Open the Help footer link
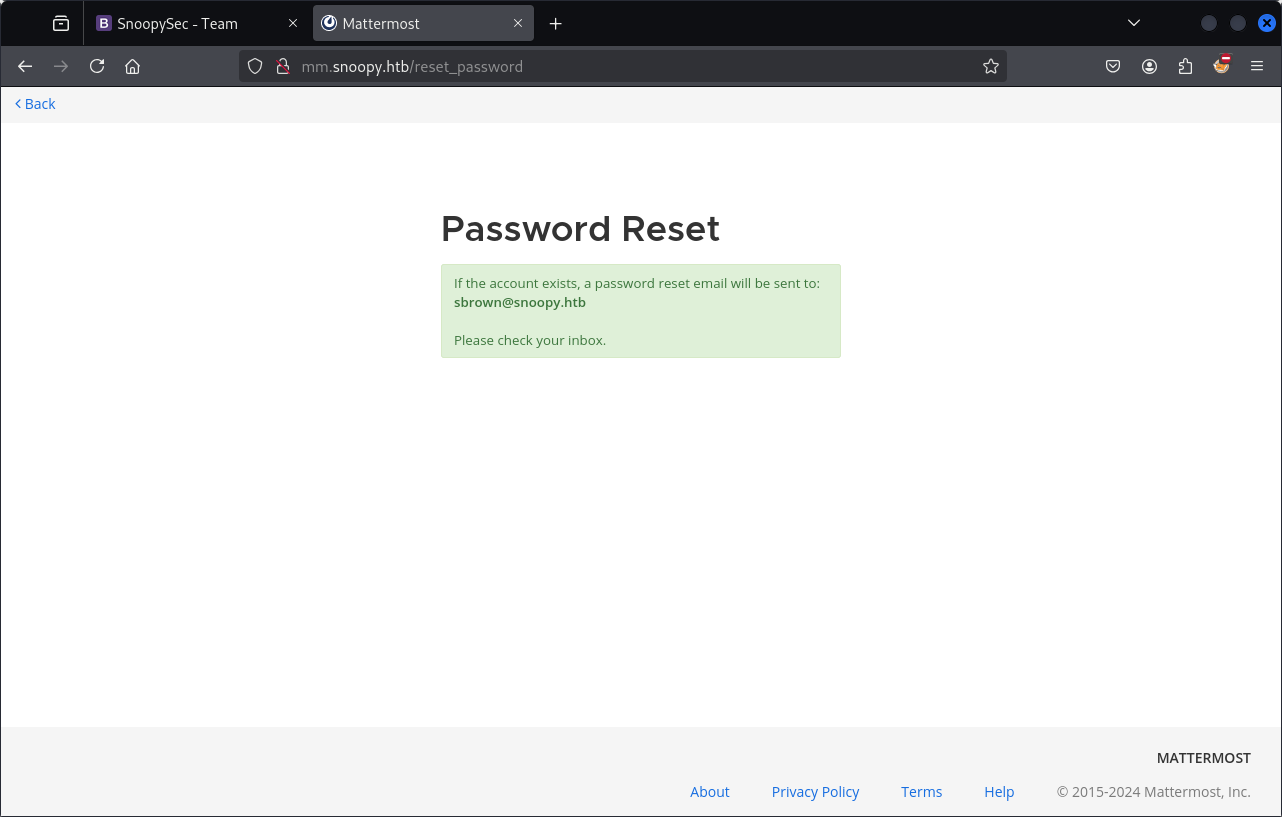This screenshot has height=817, width=1282. point(999,792)
